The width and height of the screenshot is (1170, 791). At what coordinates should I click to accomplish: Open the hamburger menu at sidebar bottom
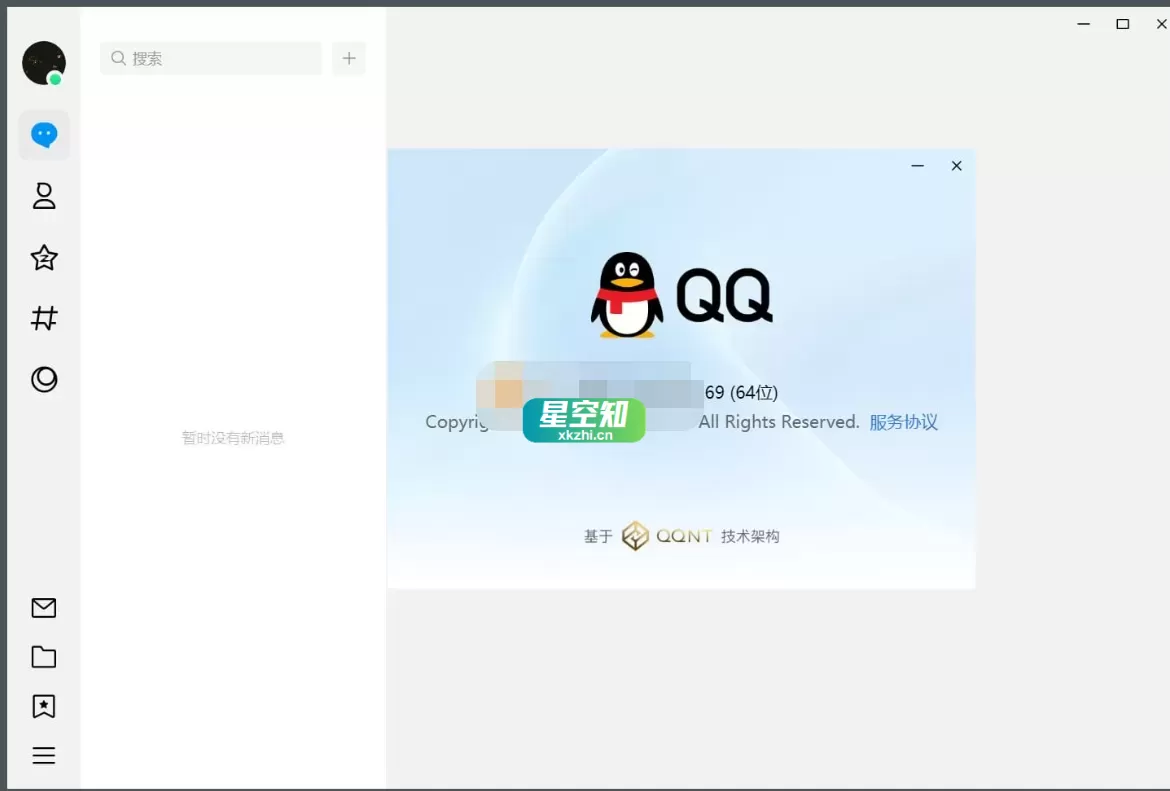tap(43, 755)
